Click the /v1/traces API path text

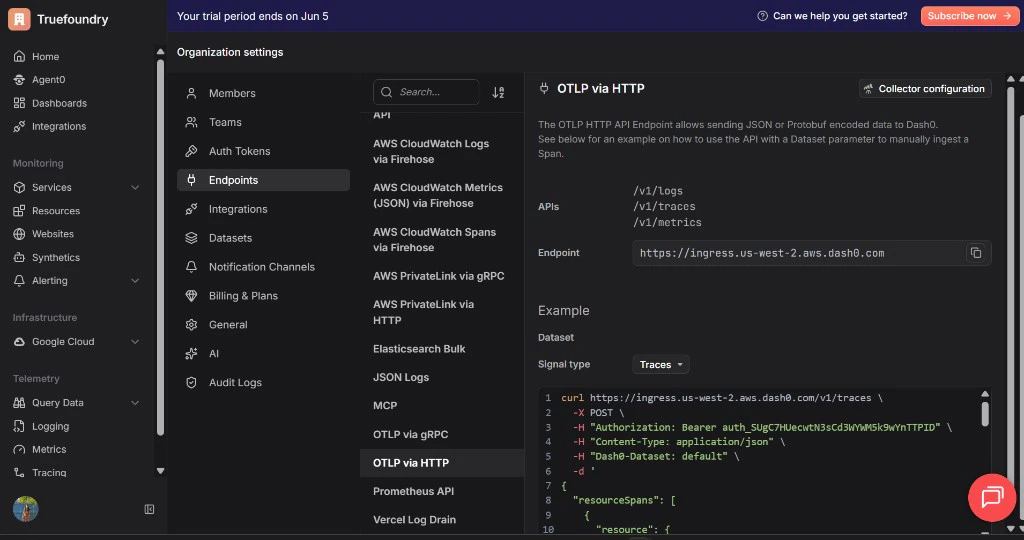coord(664,206)
